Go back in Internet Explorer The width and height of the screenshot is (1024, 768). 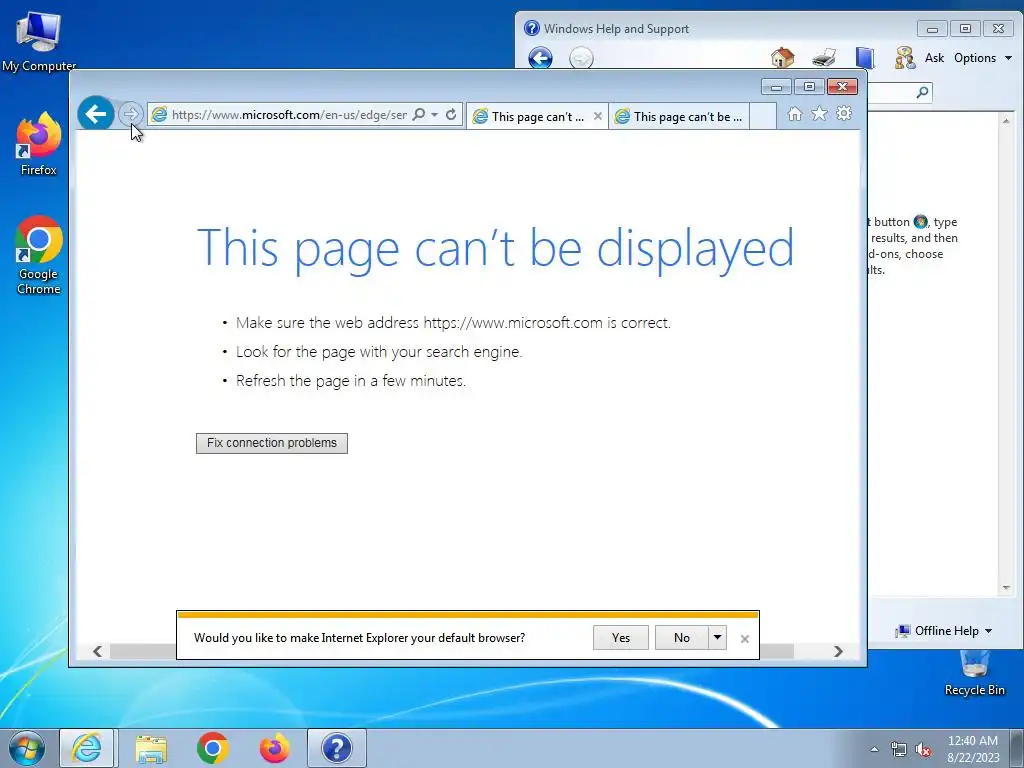[x=95, y=114]
